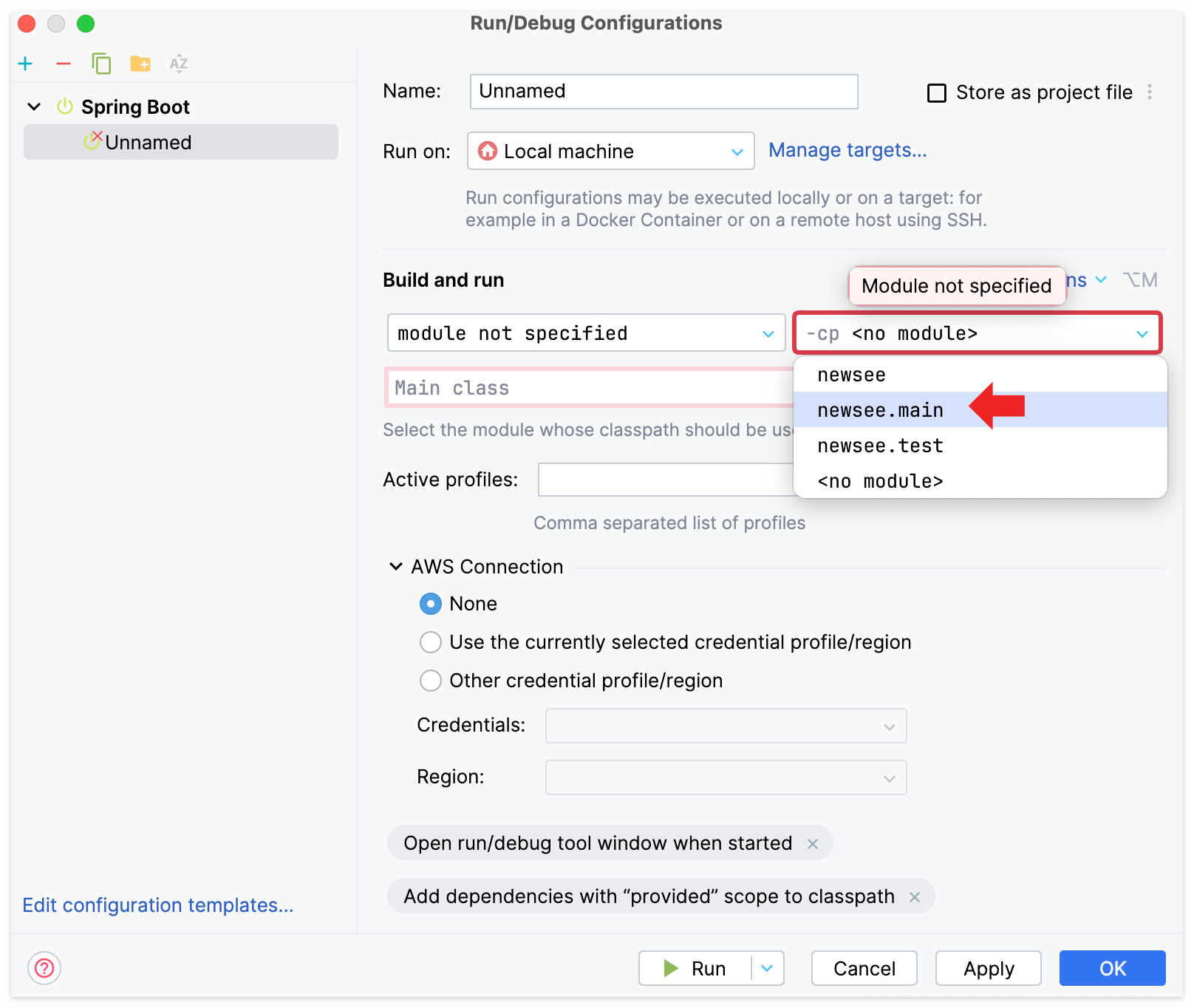Image resolution: width=1194 pixels, height=1008 pixels.
Task: Remove the selected configuration
Action: 64,64
